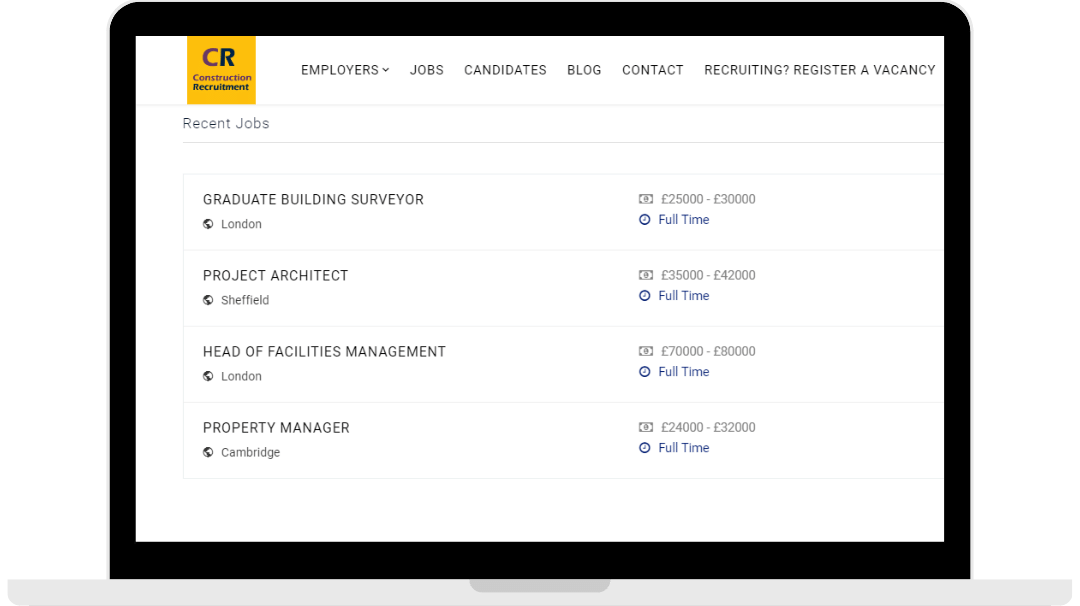Click clock icon in Graduate Building Surveyor row

(645, 220)
